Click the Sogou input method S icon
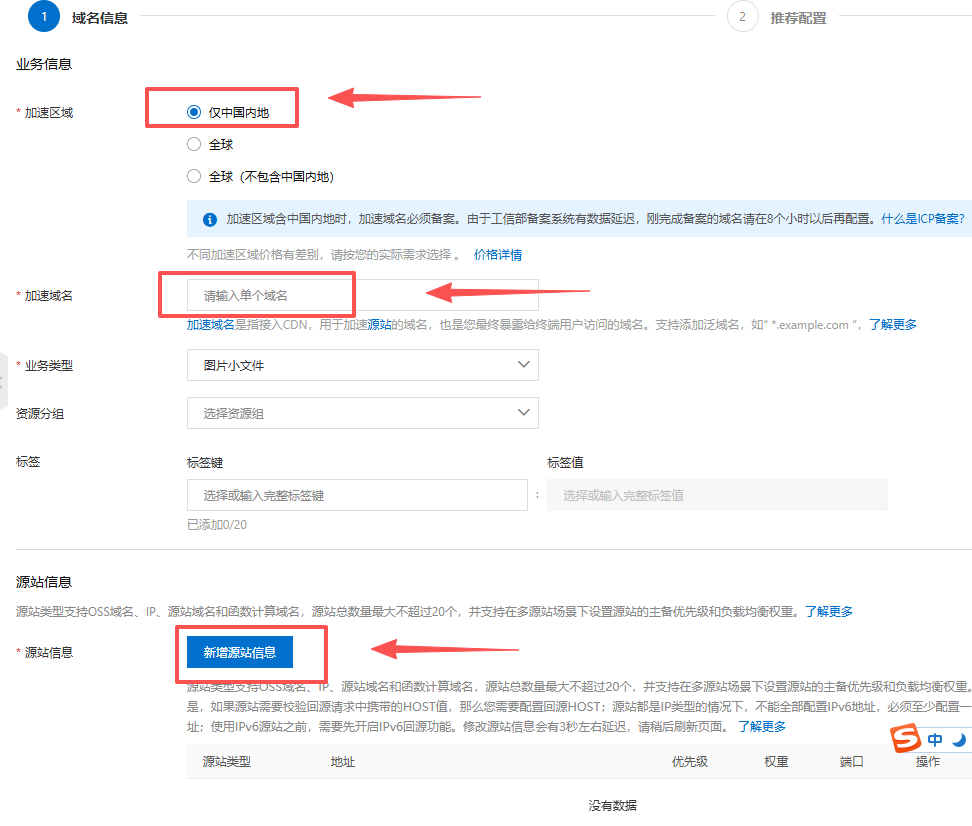Viewport: 972px width, 826px height. pyautogui.click(x=905, y=738)
